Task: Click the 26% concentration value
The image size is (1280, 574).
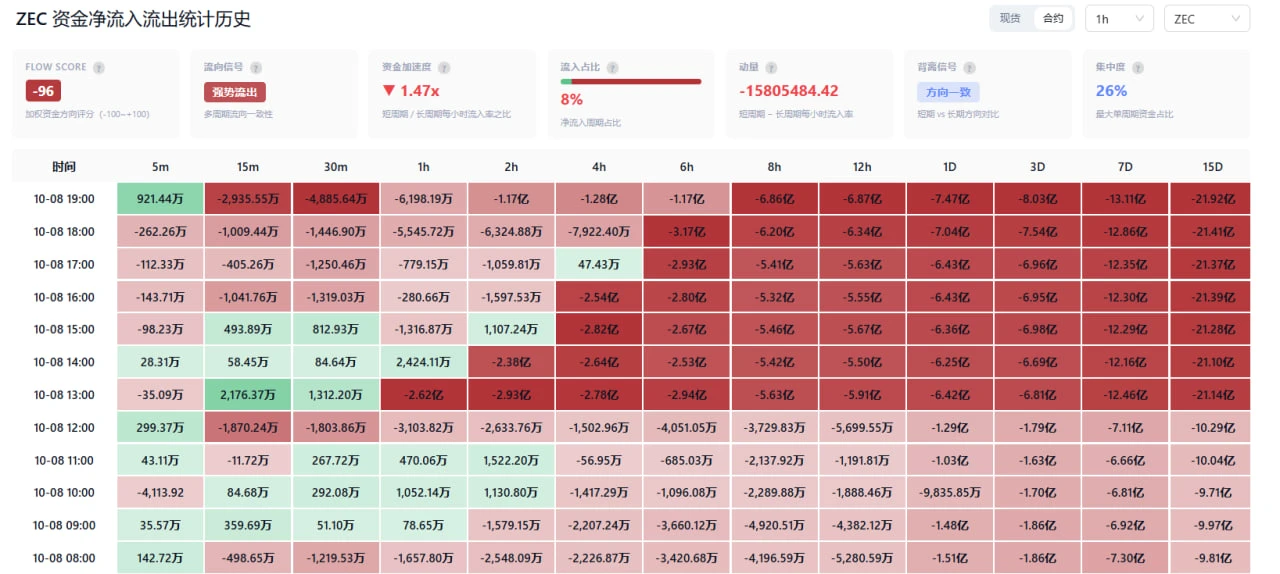Action: click(x=1111, y=91)
